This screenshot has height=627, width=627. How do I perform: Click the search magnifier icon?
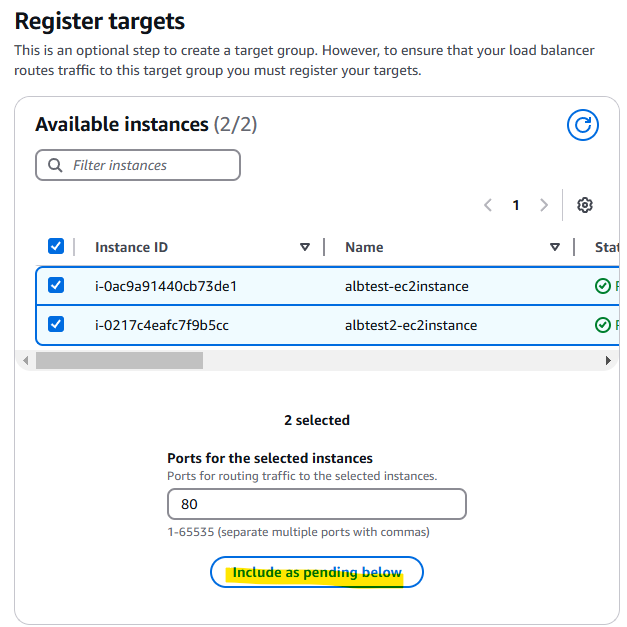55,165
